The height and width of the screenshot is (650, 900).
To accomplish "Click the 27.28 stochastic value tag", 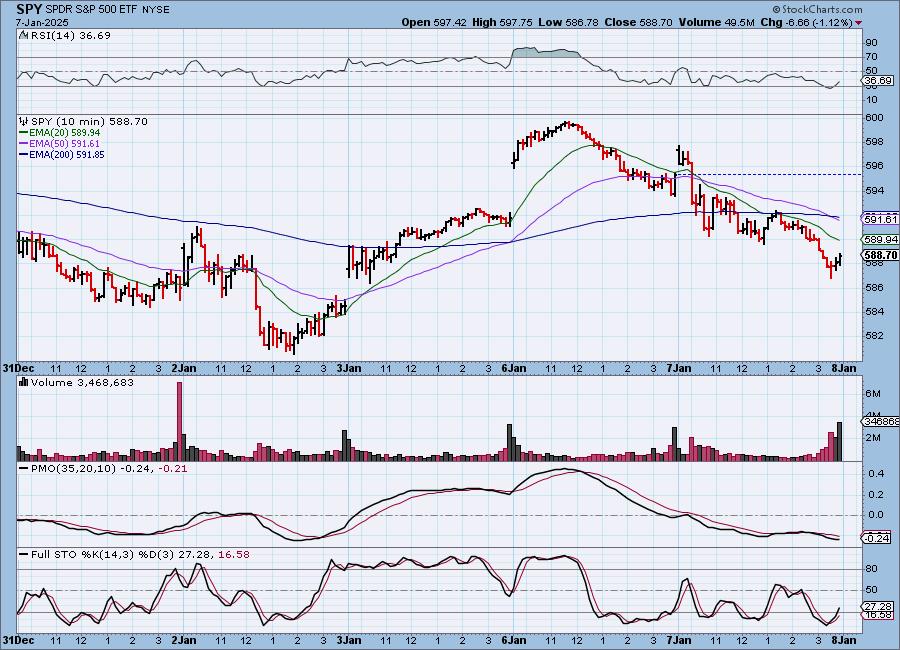I will [878, 606].
